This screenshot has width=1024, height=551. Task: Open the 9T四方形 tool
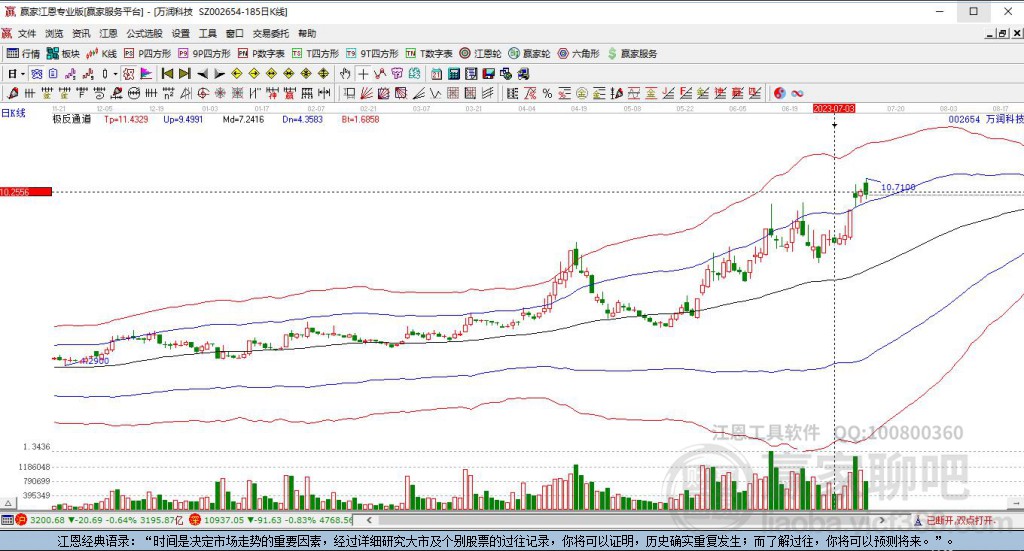coord(372,54)
